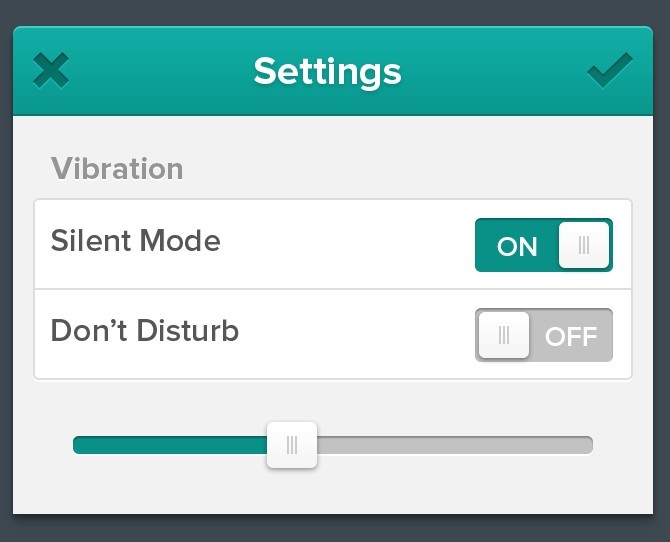Click the Vibration section heading
Viewport: 670px width, 542px height.
(x=117, y=168)
